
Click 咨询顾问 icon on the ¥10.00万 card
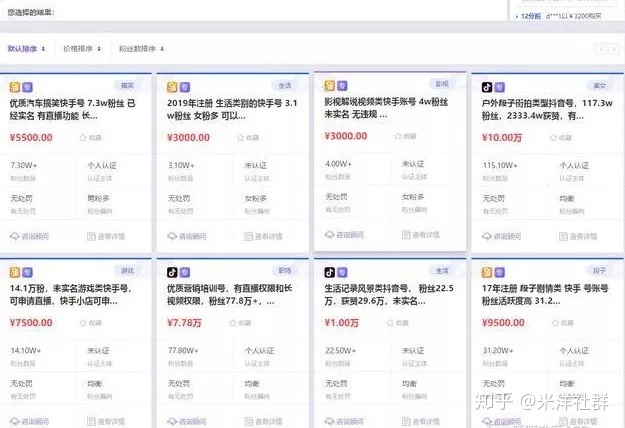487,236
